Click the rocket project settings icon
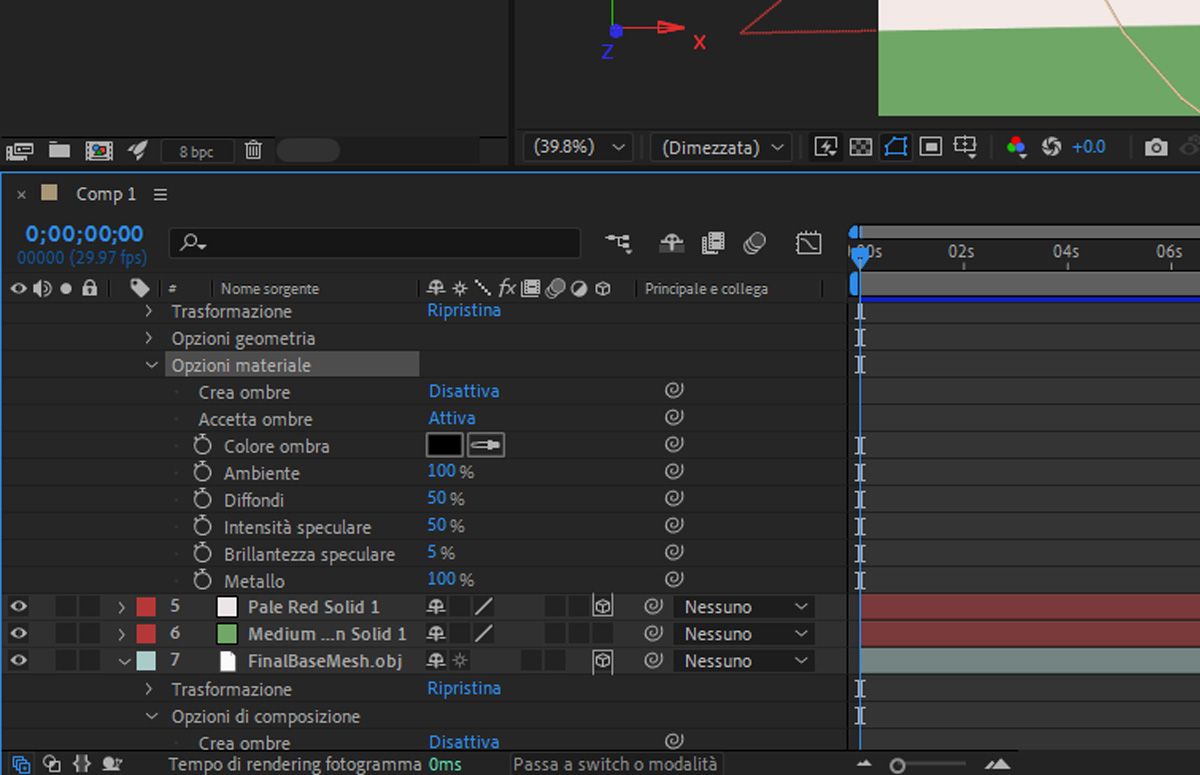The image size is (1200, 775). 138,150
